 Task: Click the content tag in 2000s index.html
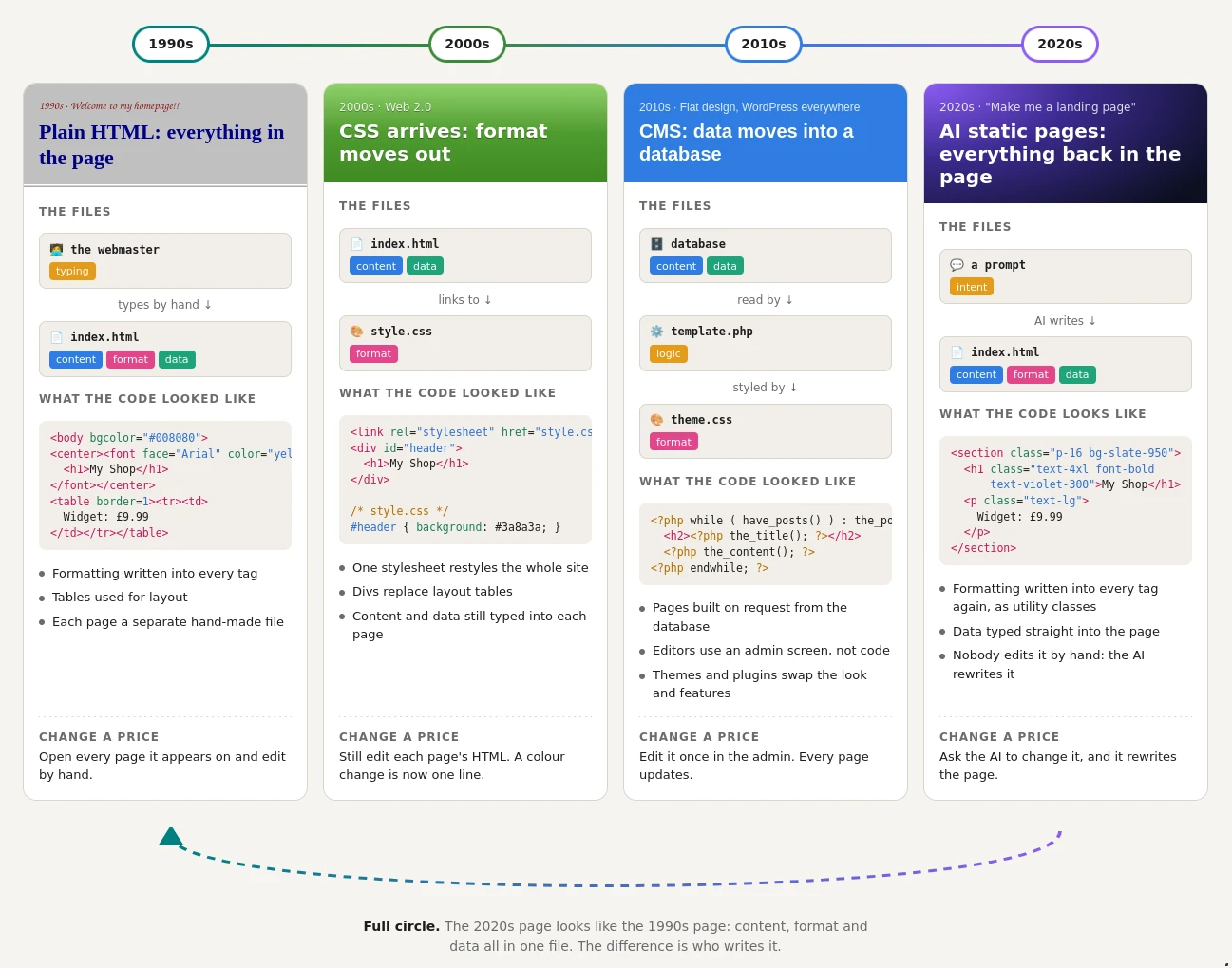coord(376,266)
